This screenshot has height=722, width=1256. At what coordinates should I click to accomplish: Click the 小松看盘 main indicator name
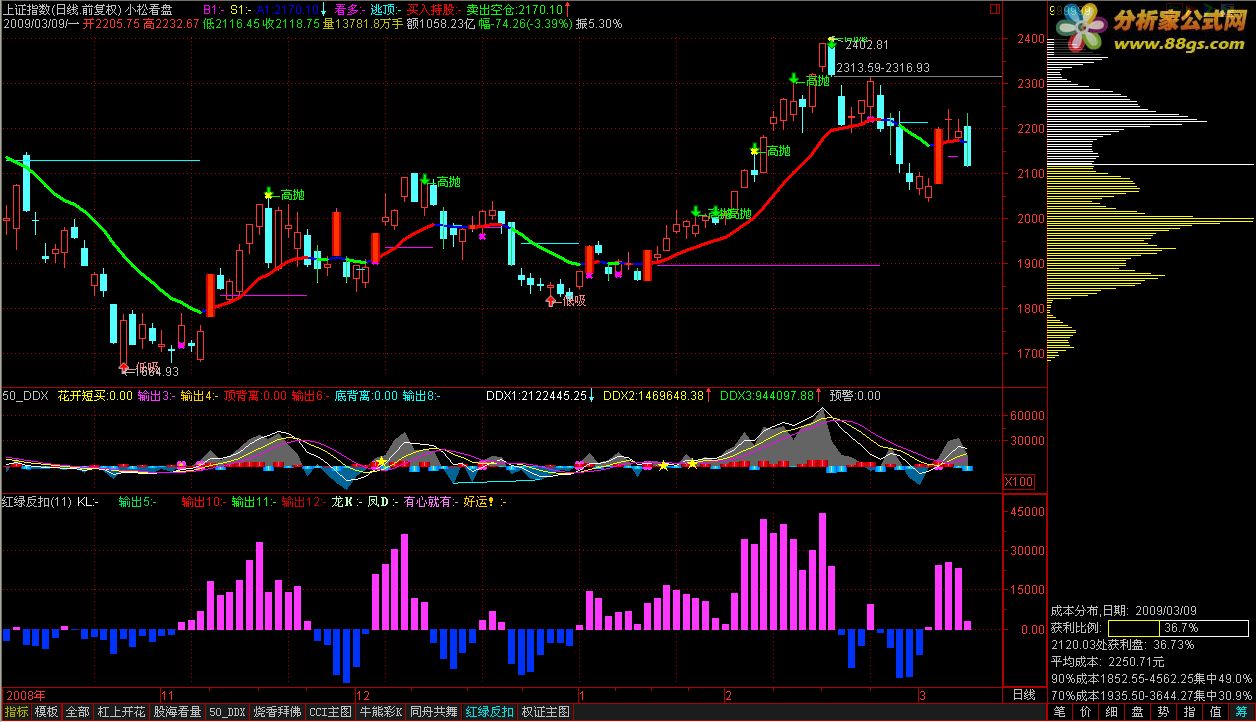point(148,8)
